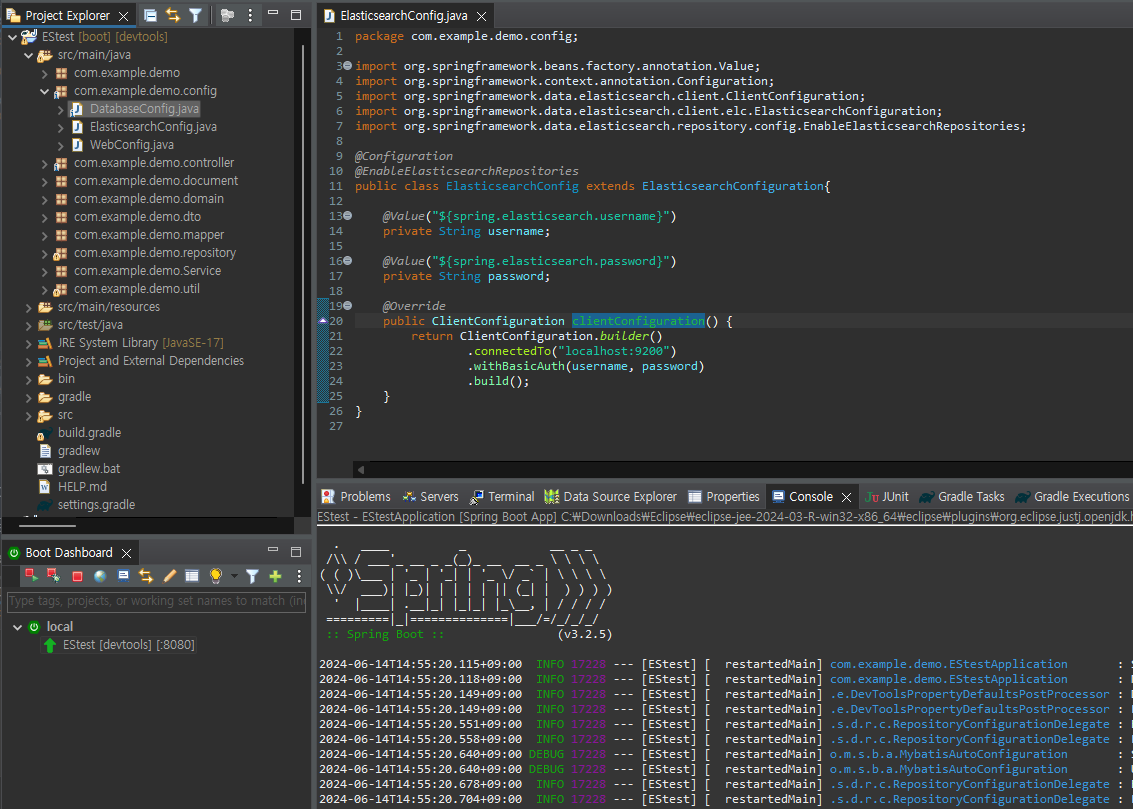Toggle the Boot Dashboard filter funnel

[x=252, y=576]
